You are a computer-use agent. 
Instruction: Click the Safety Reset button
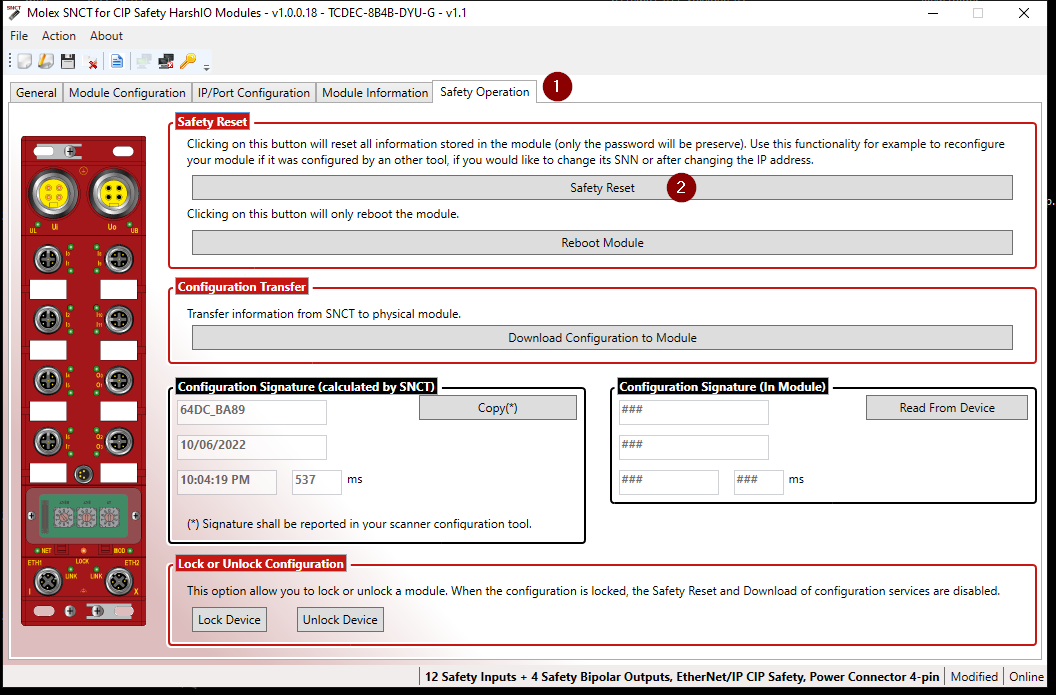(x=602, y=188)
